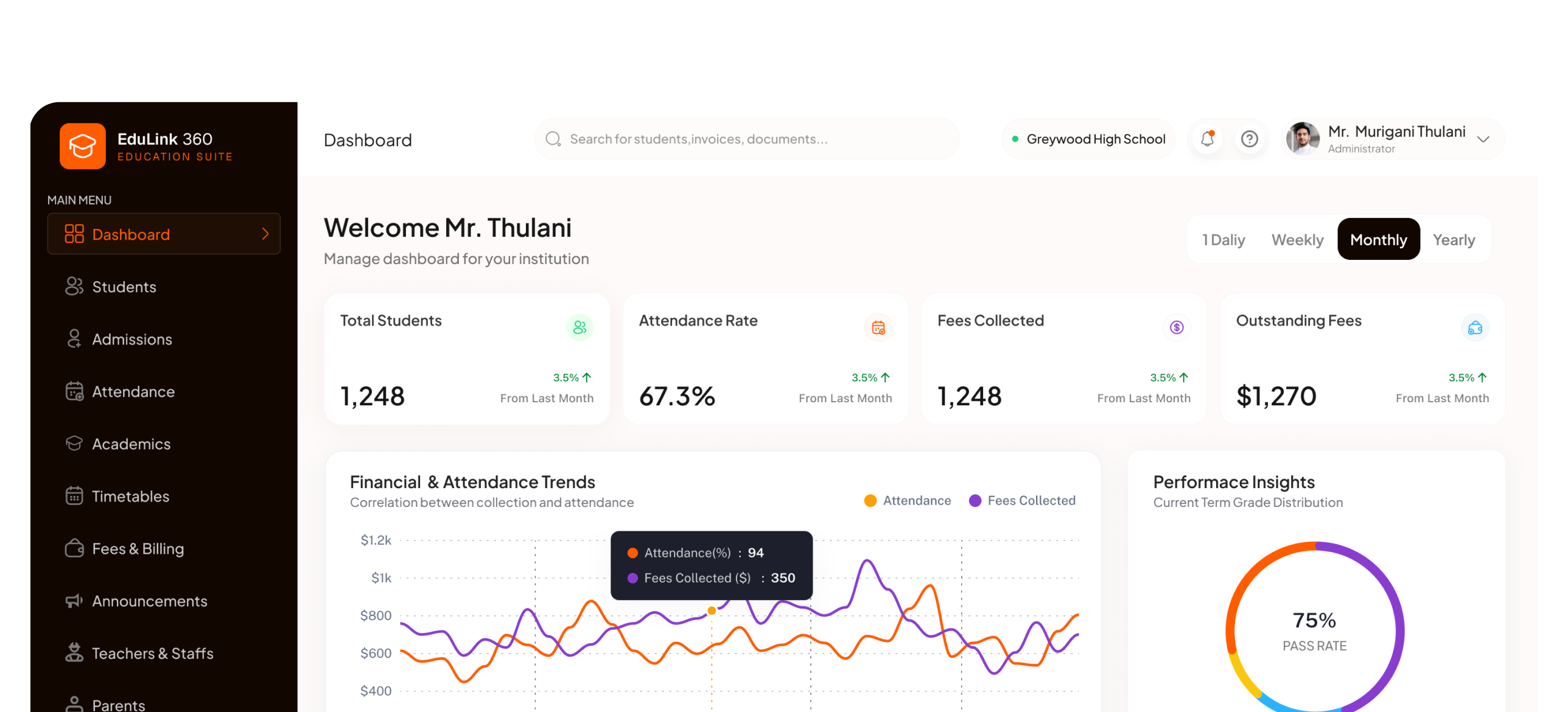
Task: Go to Teachers & Staffs page
Action: tap(152, 653)
